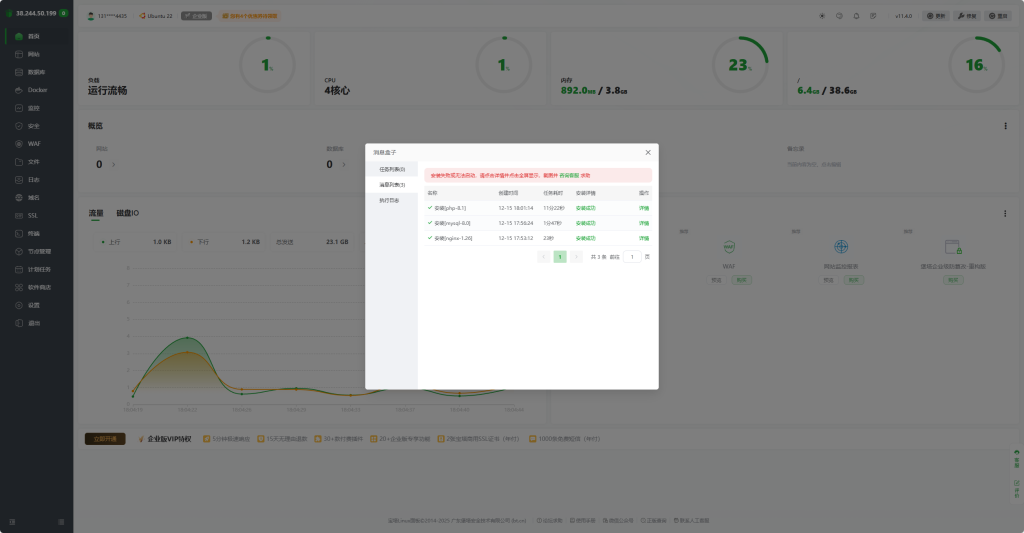Screen dimensions: 1024x533
Task: Collapse sidebar using bottom-right sidebar icon
Action: tap(61, 522)
